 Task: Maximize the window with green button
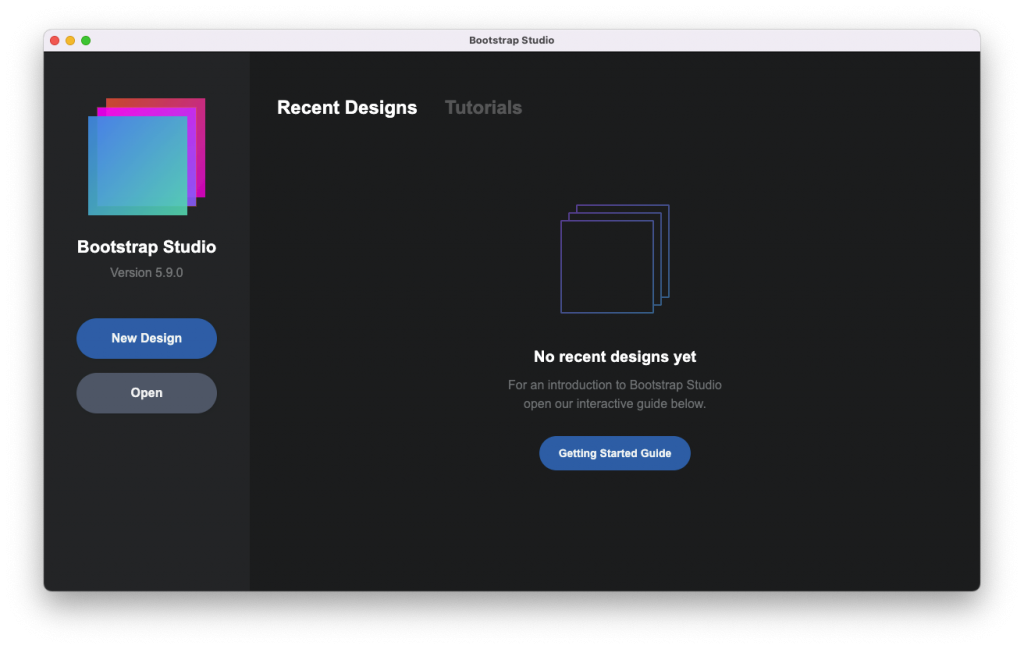(86, 40)
